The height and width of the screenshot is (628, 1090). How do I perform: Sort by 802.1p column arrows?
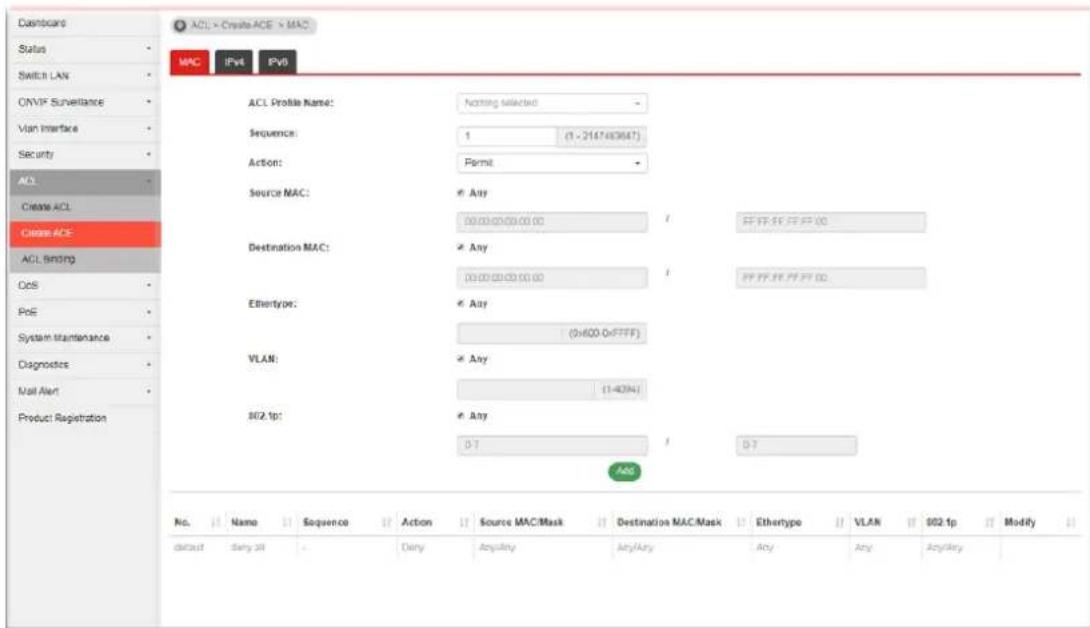pos(989,522)
